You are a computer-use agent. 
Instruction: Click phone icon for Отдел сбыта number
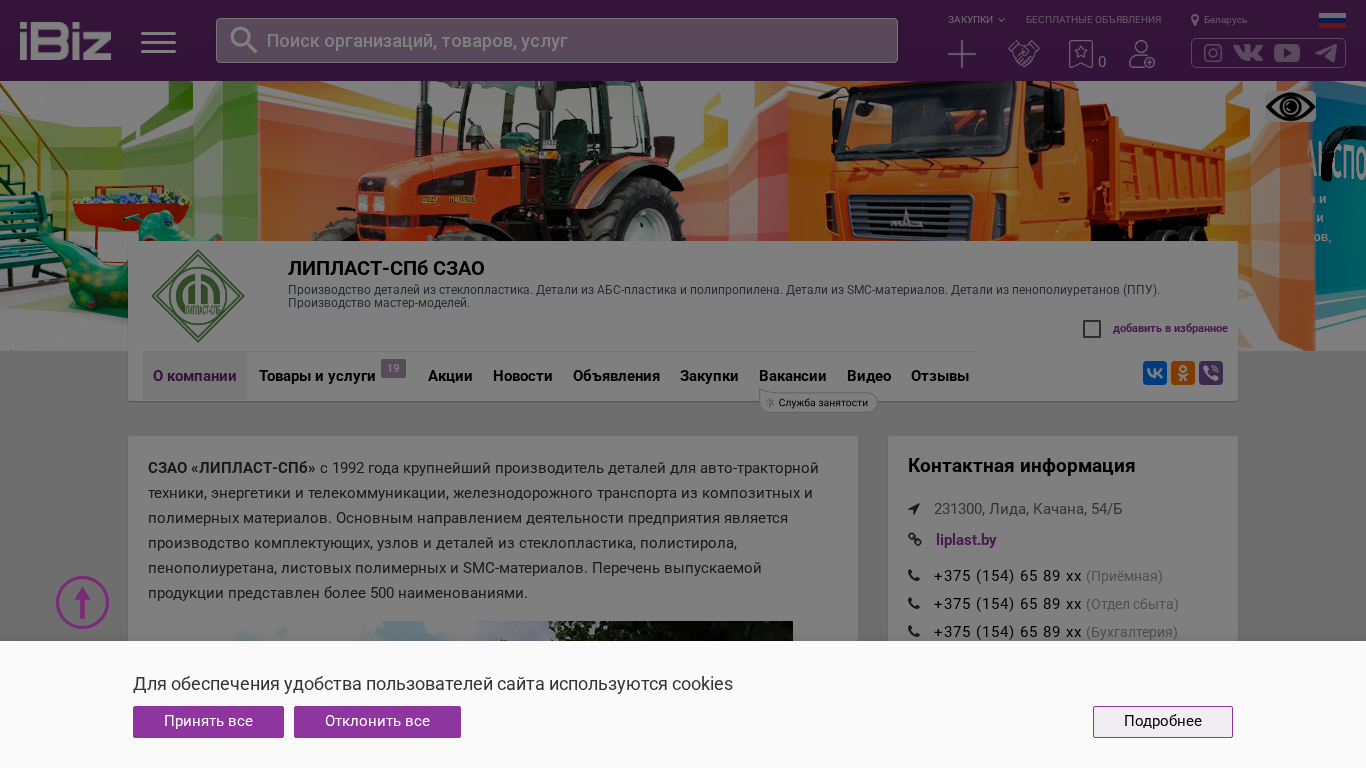click(914, 604)
